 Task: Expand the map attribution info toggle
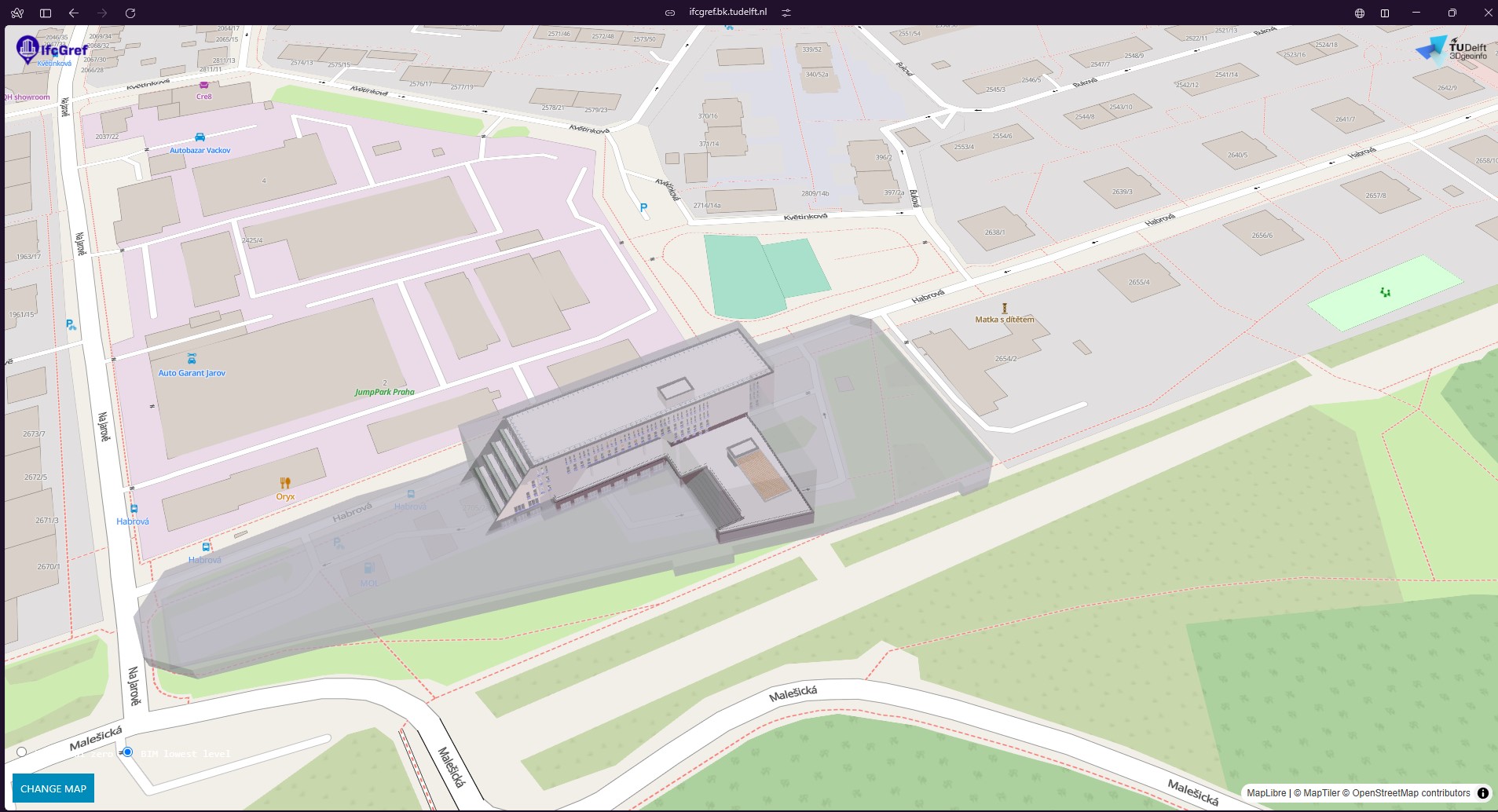[1482, 793]
